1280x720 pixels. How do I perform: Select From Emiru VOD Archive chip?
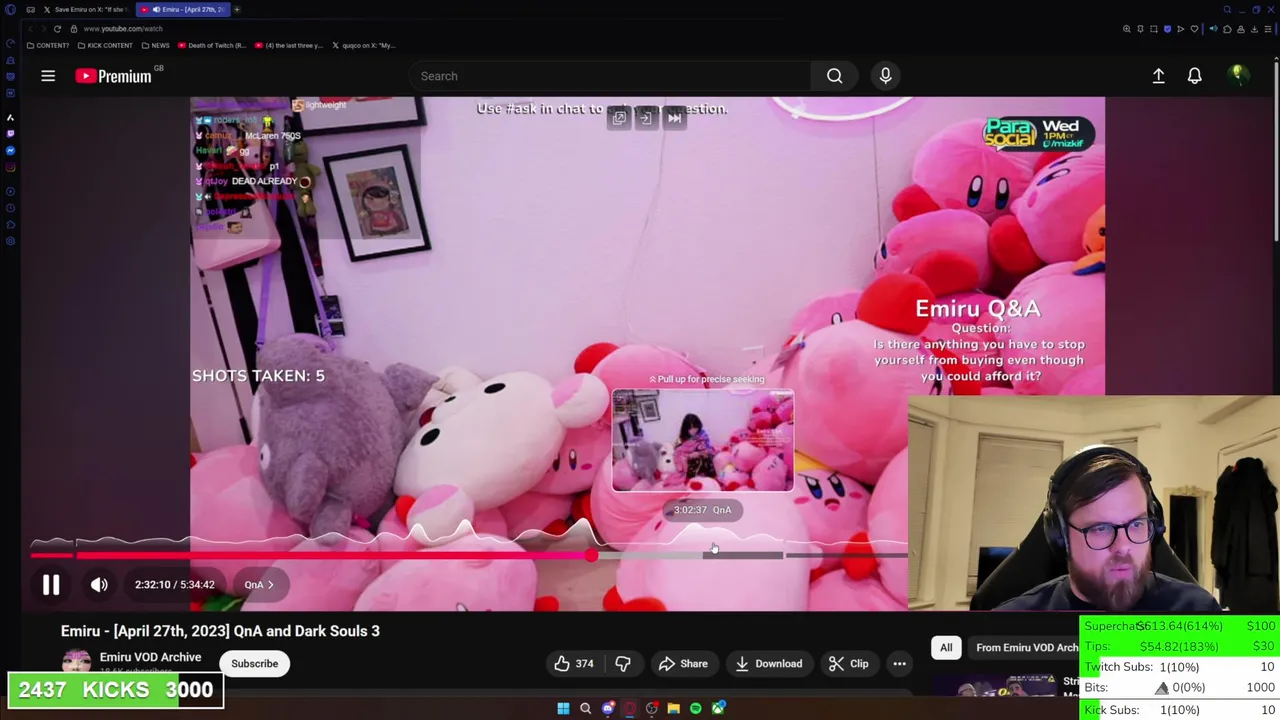[x=1026, y=648]
